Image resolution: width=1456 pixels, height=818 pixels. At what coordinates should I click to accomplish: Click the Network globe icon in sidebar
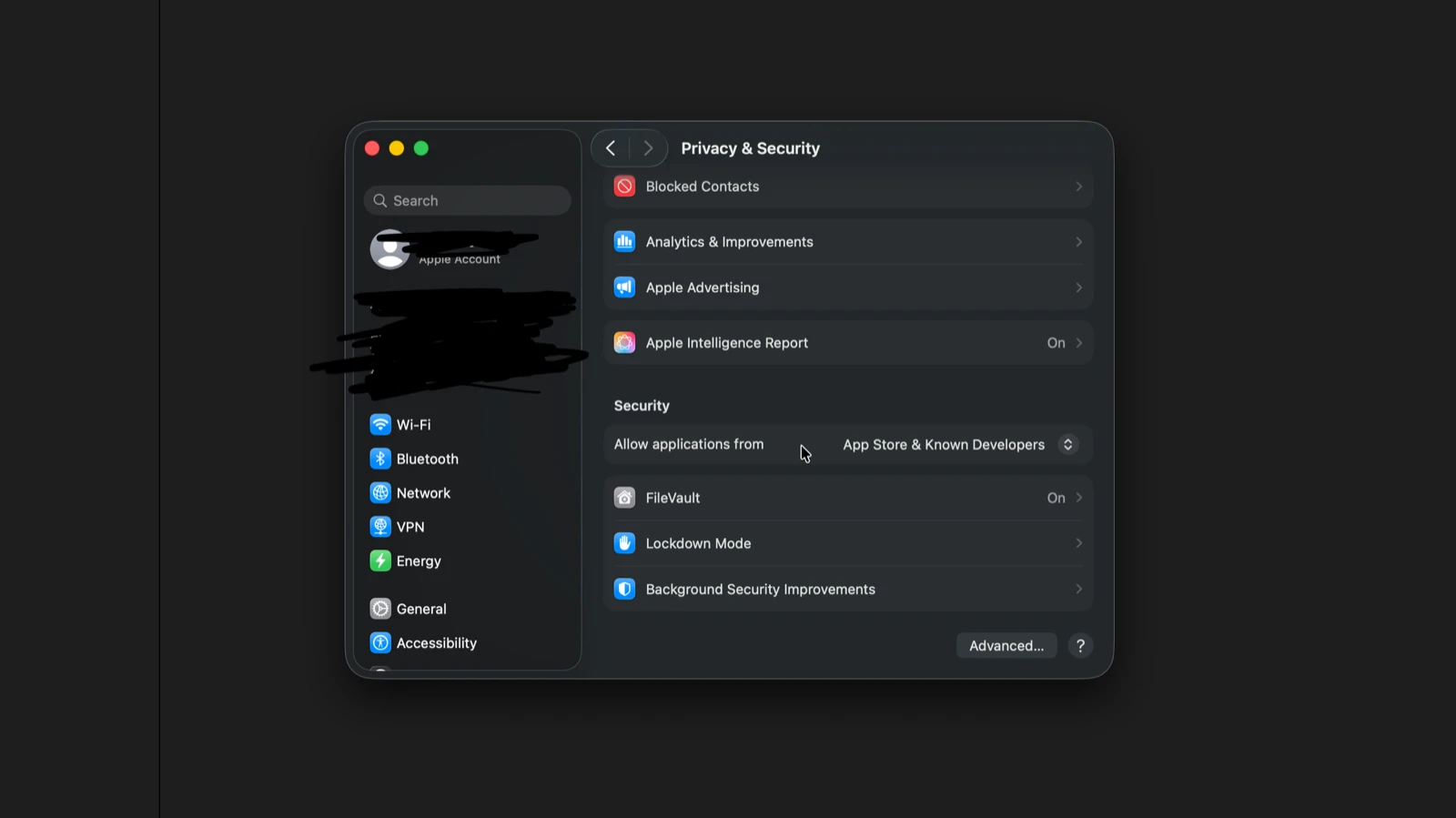pyautogui.click(x=380, y=493)
